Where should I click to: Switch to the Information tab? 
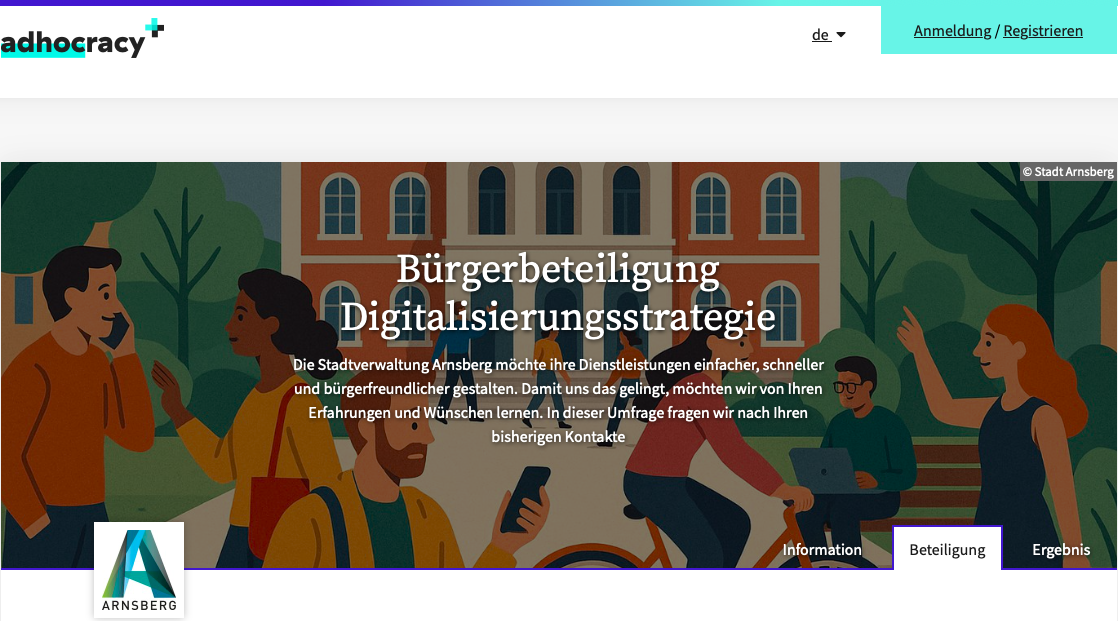coord(821,550)
